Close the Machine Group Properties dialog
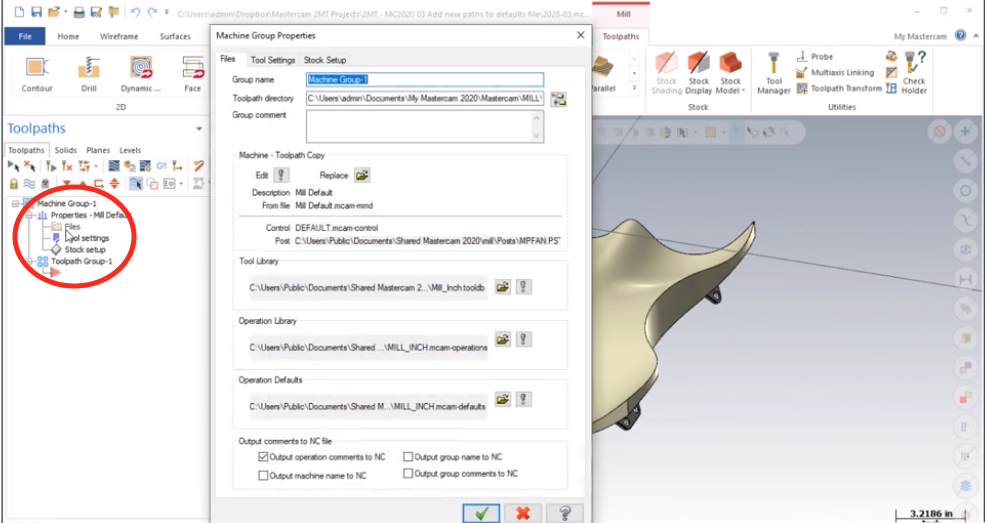Screen dimensions: 985x523 [580, 36]
